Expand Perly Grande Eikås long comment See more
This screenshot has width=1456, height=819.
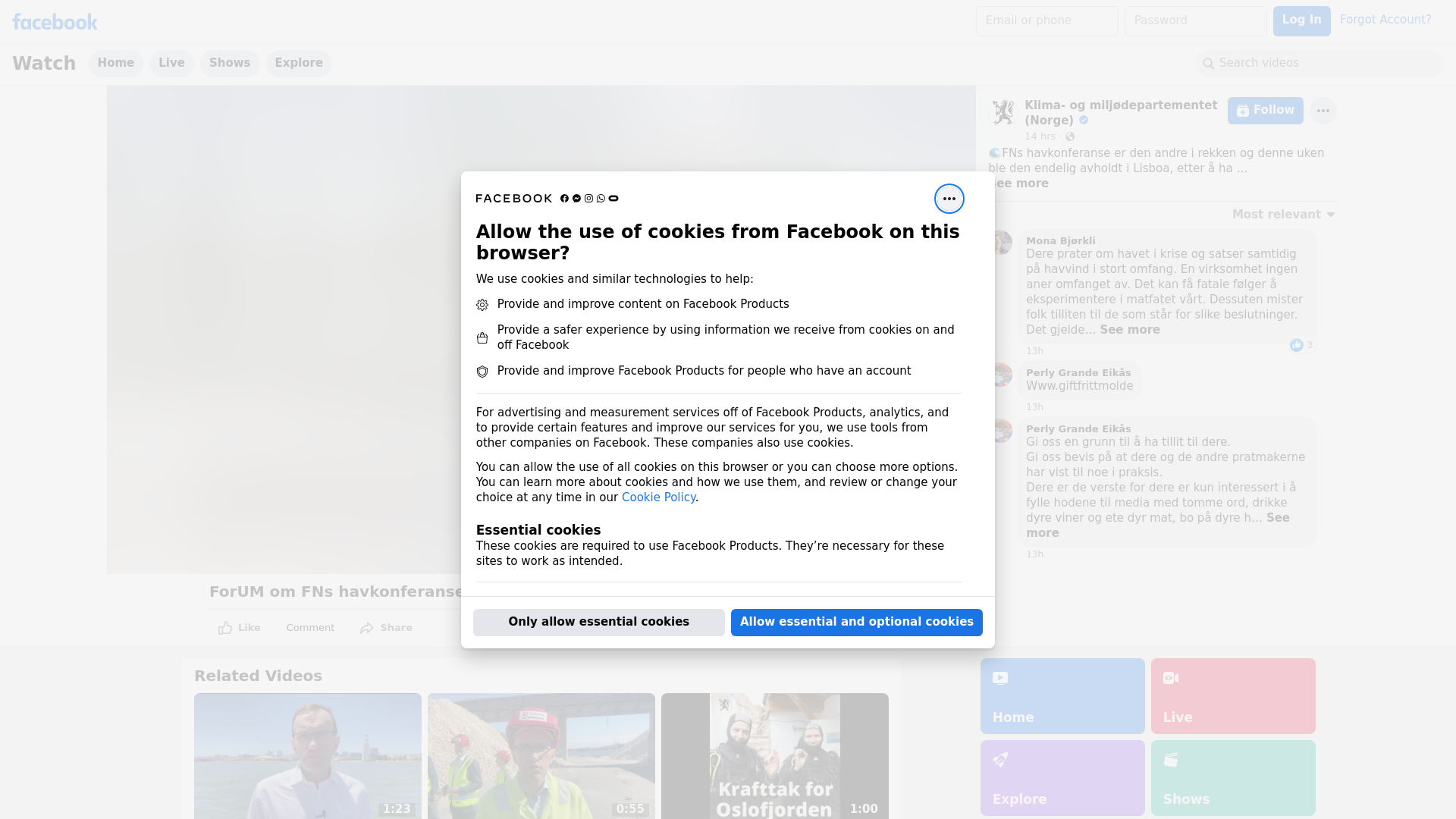coord(1277,518)
